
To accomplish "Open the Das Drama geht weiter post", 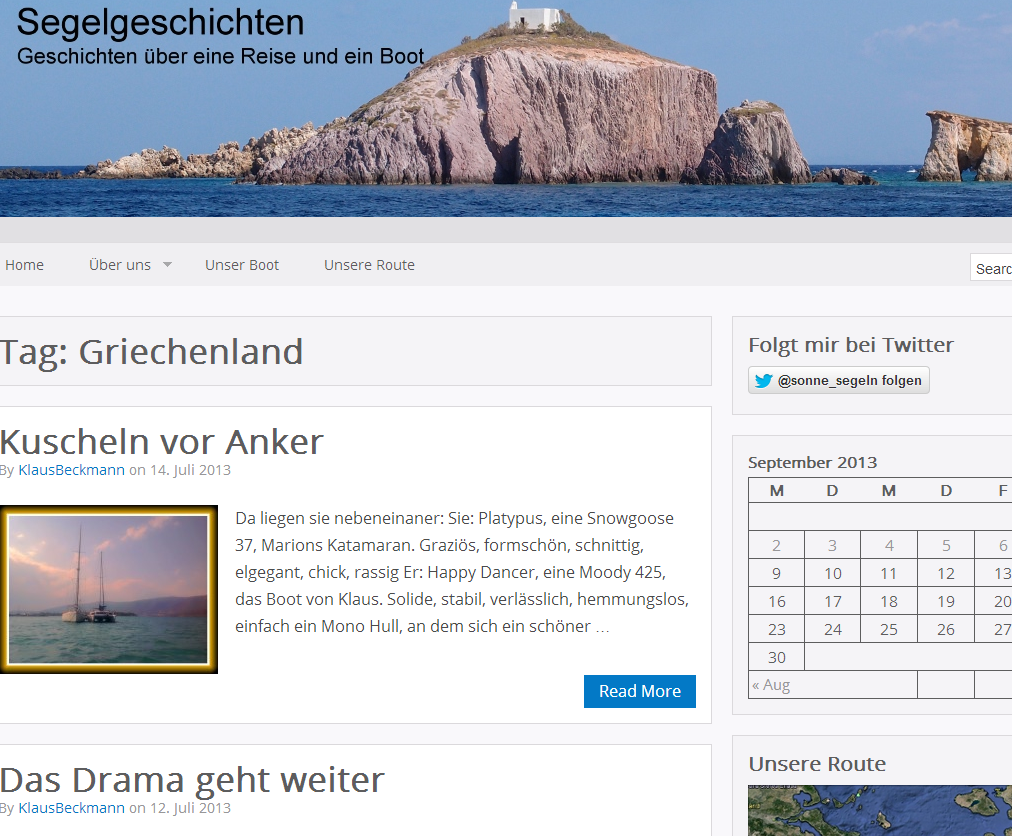I will coord(192,780).
